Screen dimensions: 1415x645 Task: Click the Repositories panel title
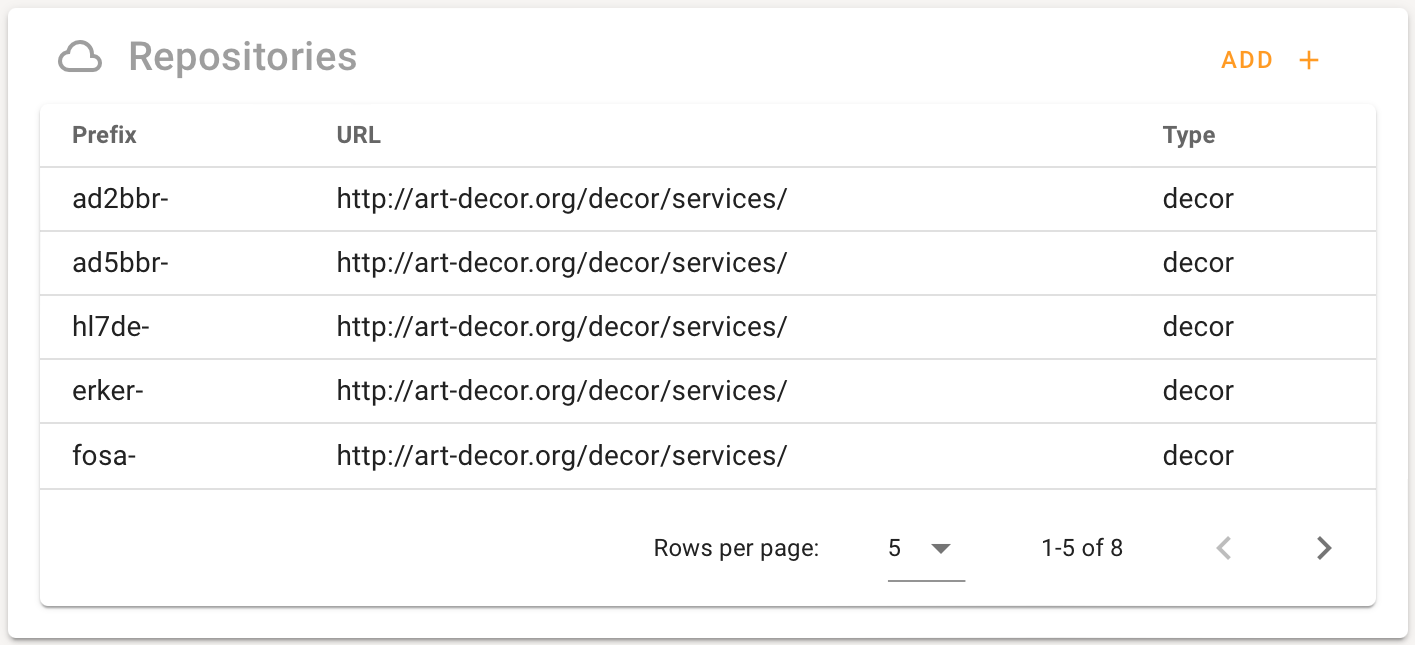click(x=242, y=58)
